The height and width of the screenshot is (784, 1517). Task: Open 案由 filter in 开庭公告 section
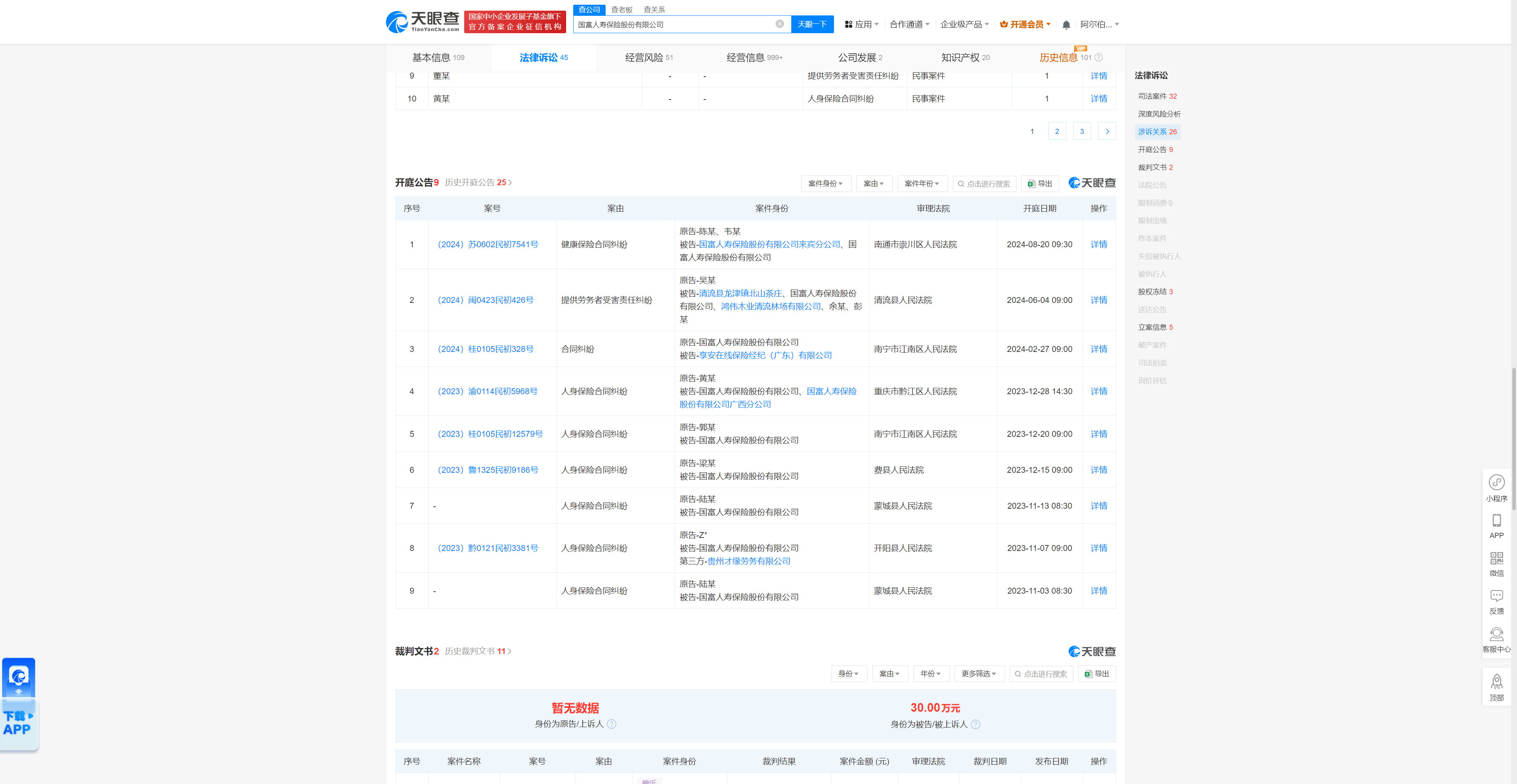click(x=874, y=184)
